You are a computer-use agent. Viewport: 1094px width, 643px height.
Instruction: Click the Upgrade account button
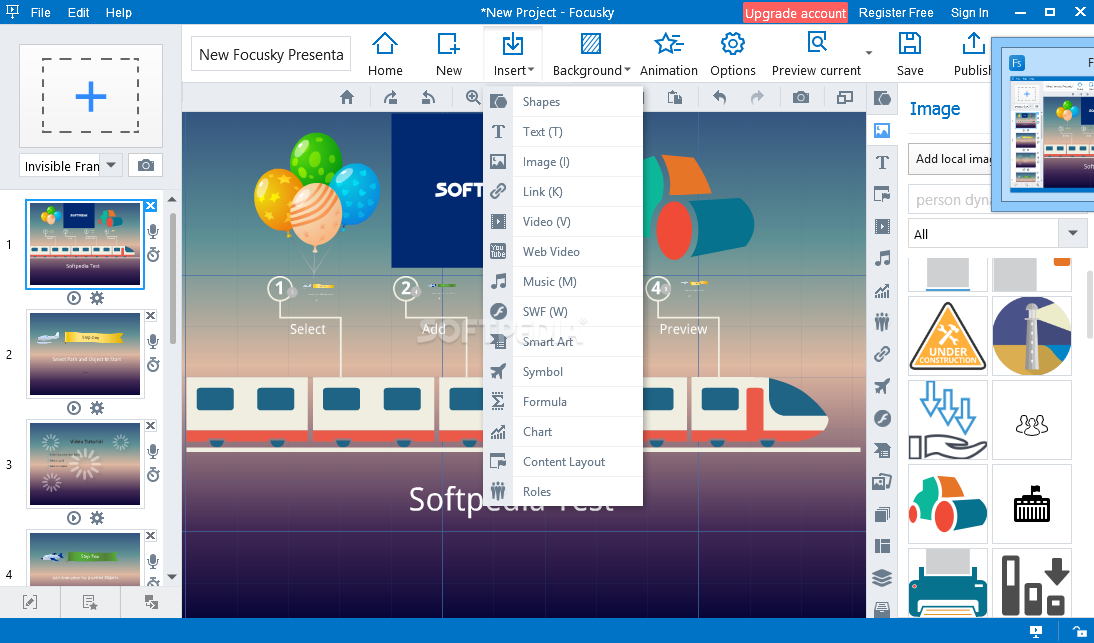795,13
